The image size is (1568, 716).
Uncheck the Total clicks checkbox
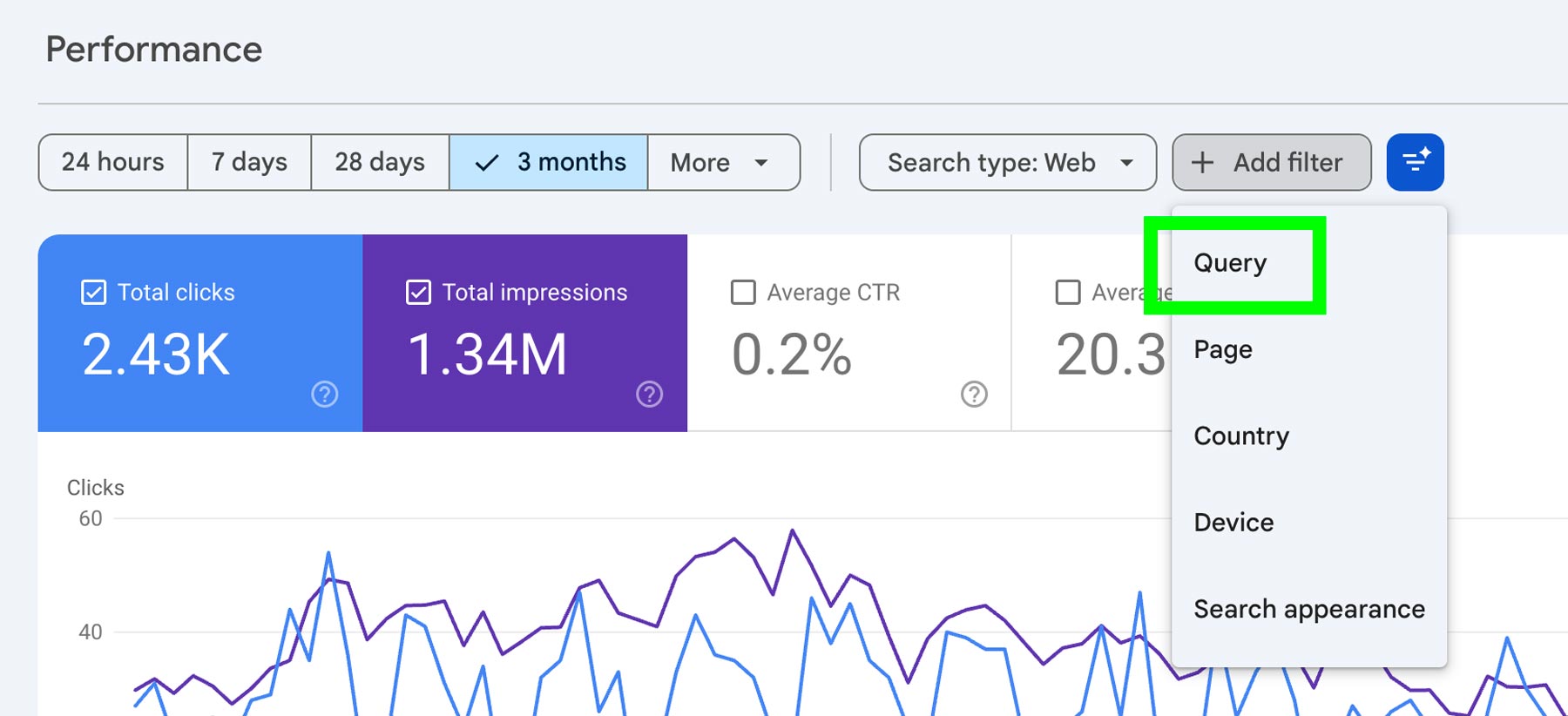click(93, 293)
